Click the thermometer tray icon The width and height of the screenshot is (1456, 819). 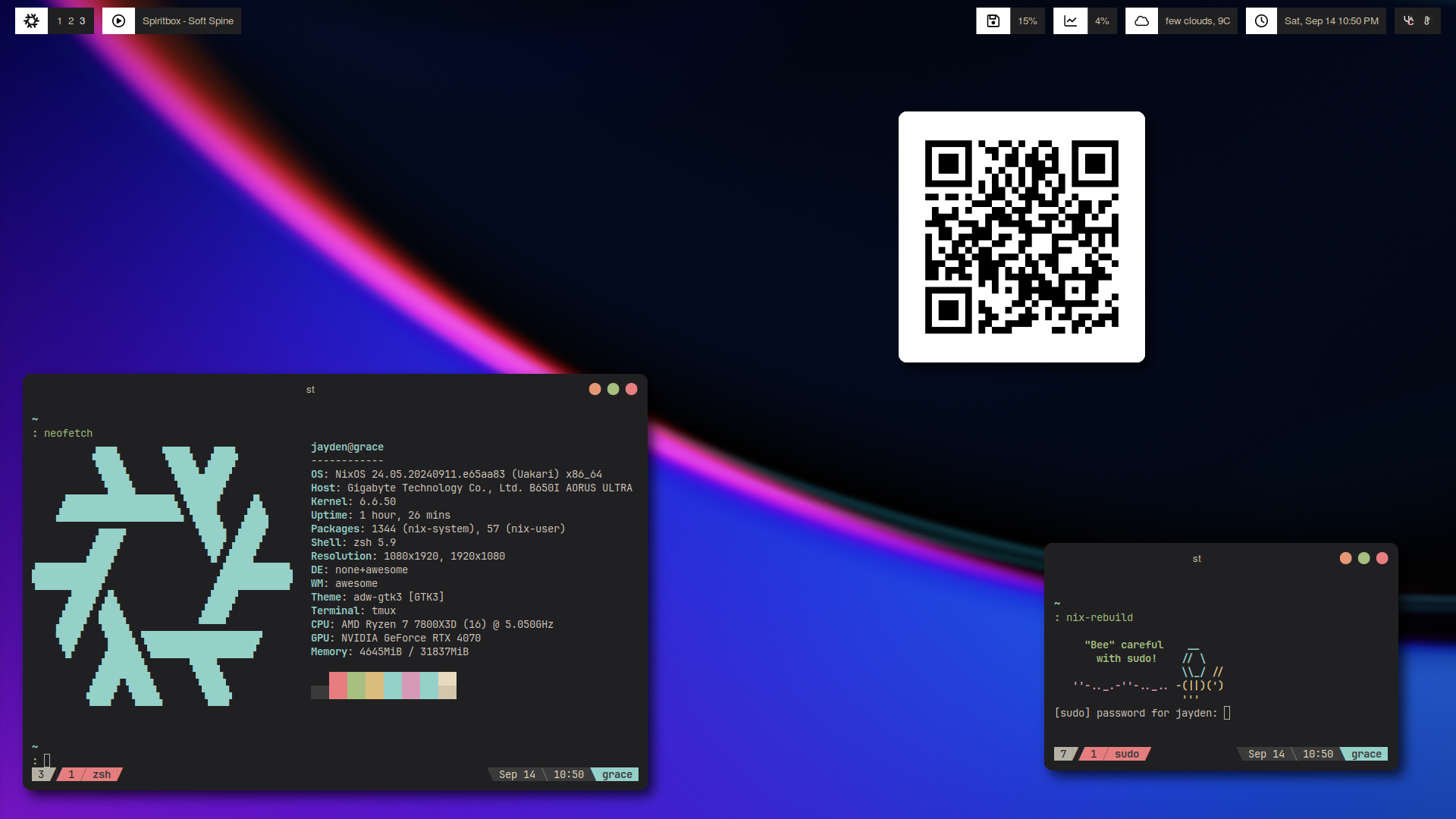tap(1427, 21)
